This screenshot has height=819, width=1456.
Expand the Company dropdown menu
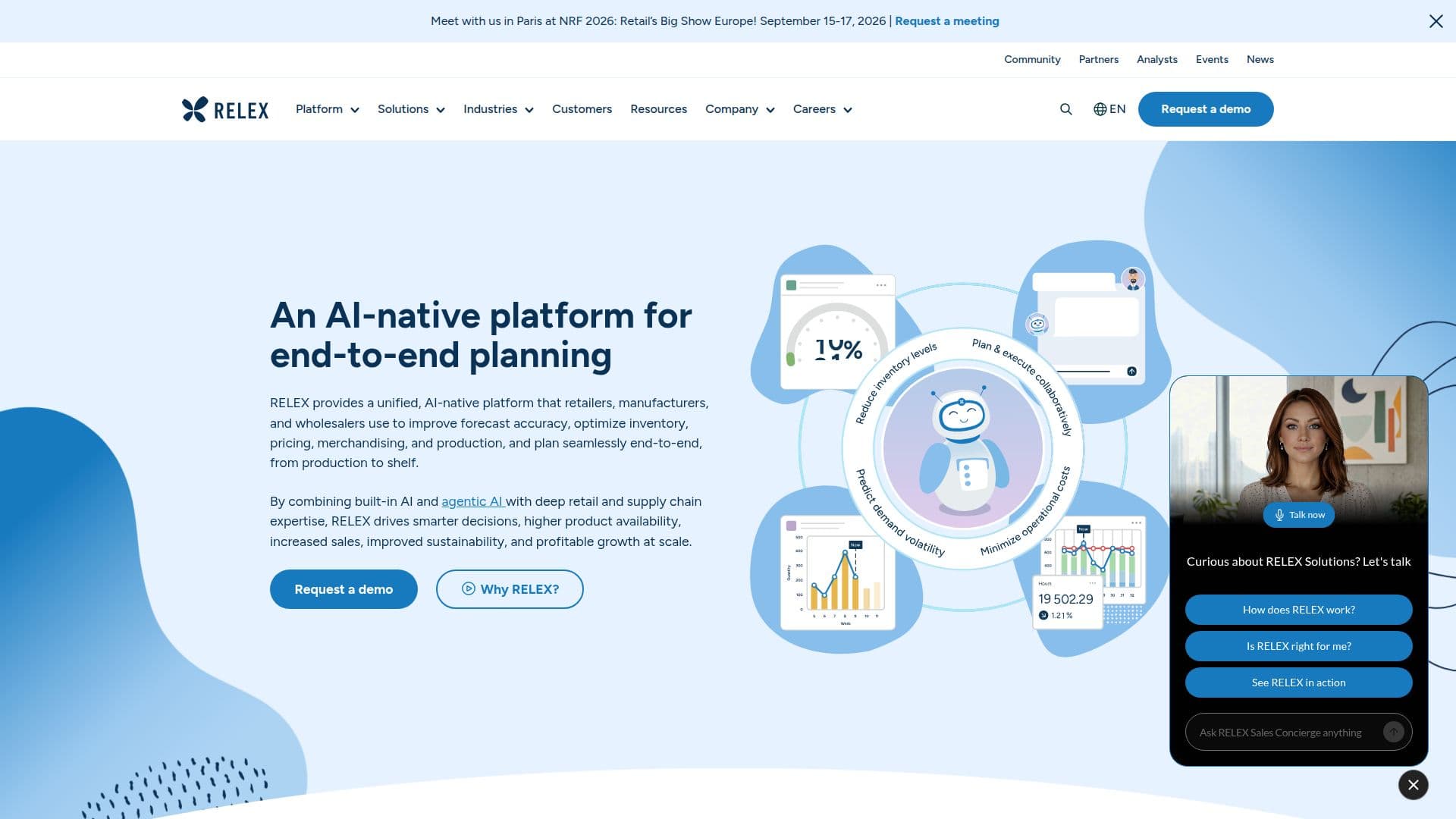(739, 109)
